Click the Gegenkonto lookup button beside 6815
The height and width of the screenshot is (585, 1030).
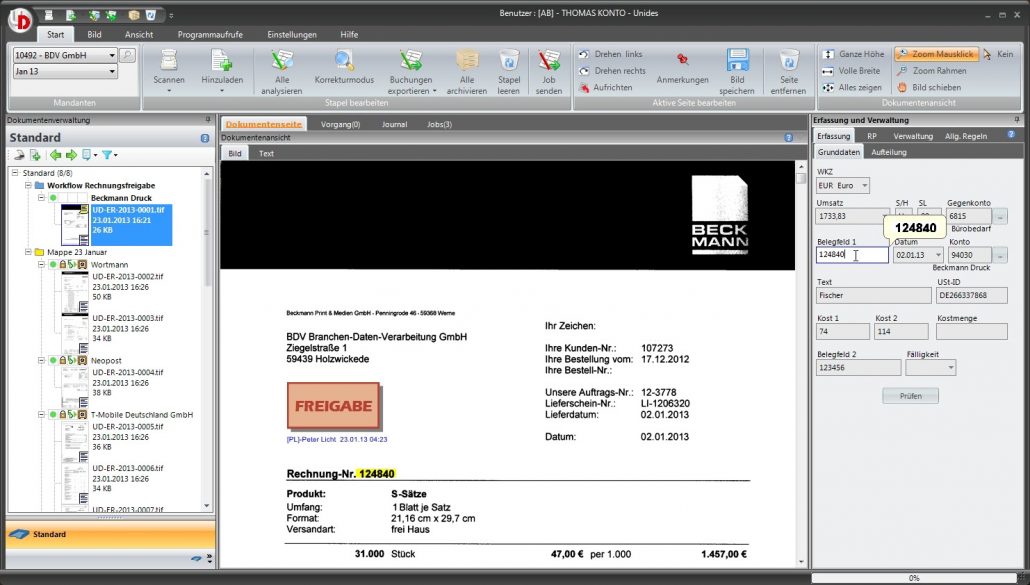click(1000, 216)
